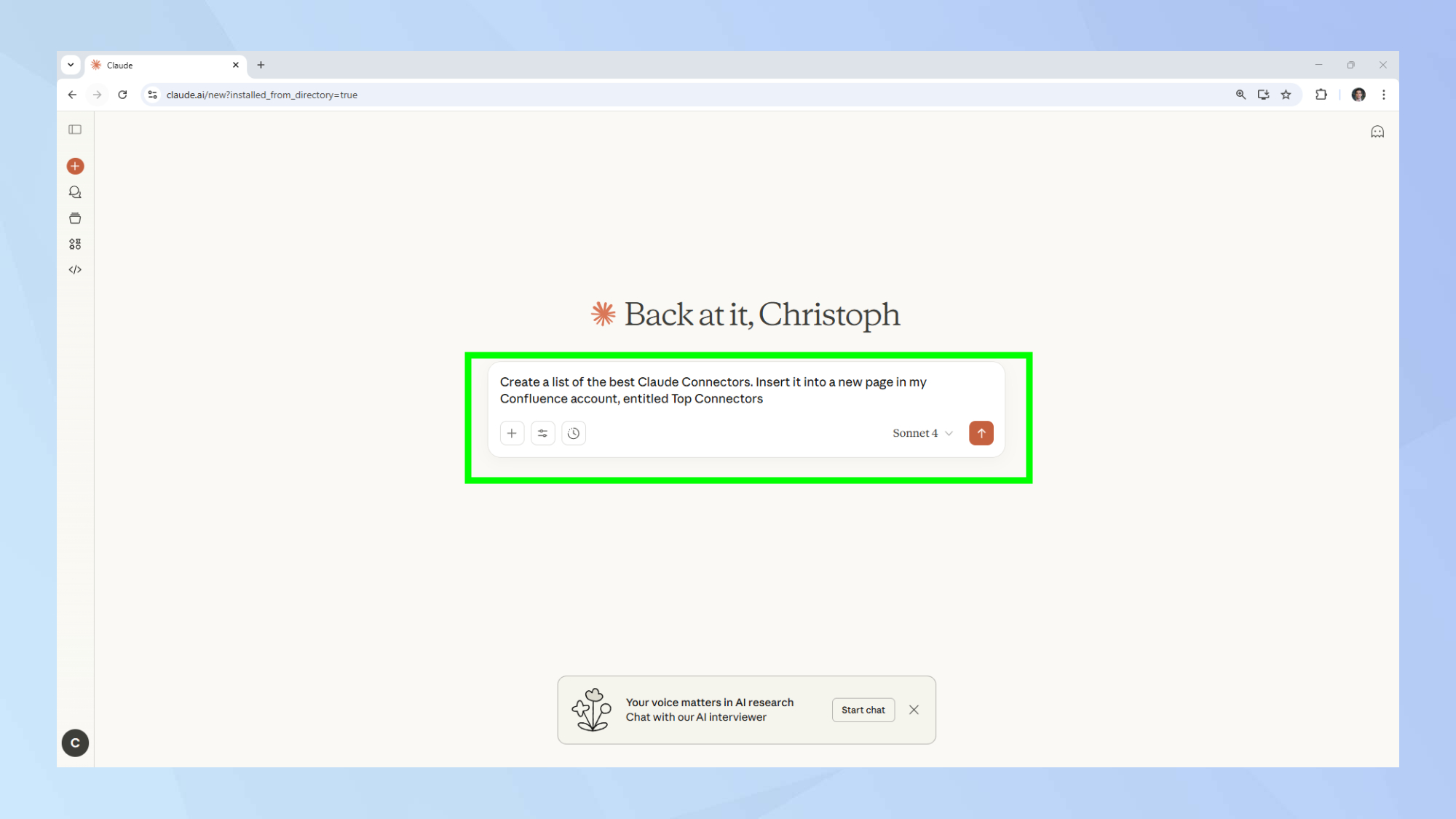Open the Artifacts icon in sidebar
This screenshot has height=819, width=1456.
pos(75,244)
